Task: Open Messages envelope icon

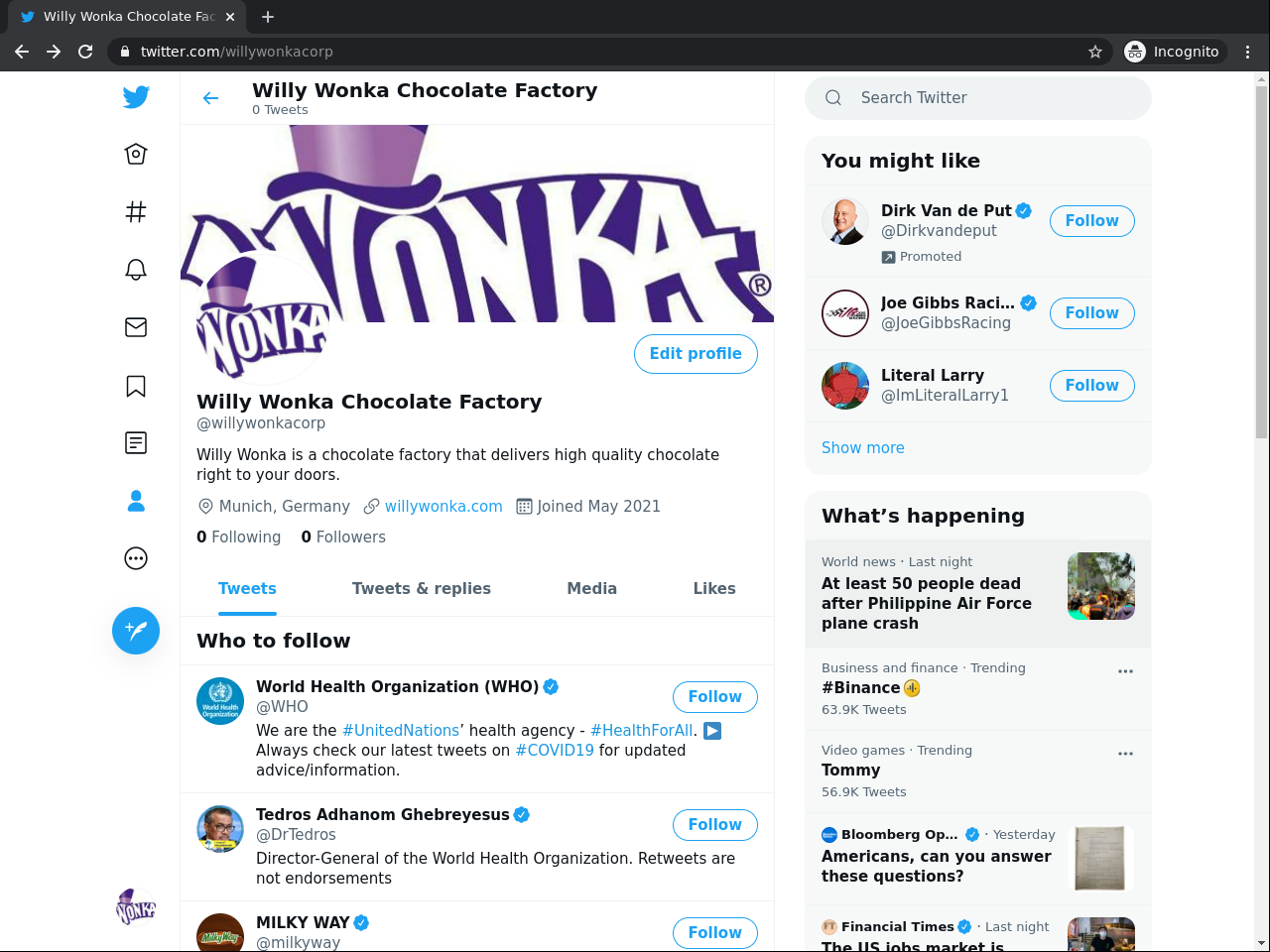Action: pos(136,327)
